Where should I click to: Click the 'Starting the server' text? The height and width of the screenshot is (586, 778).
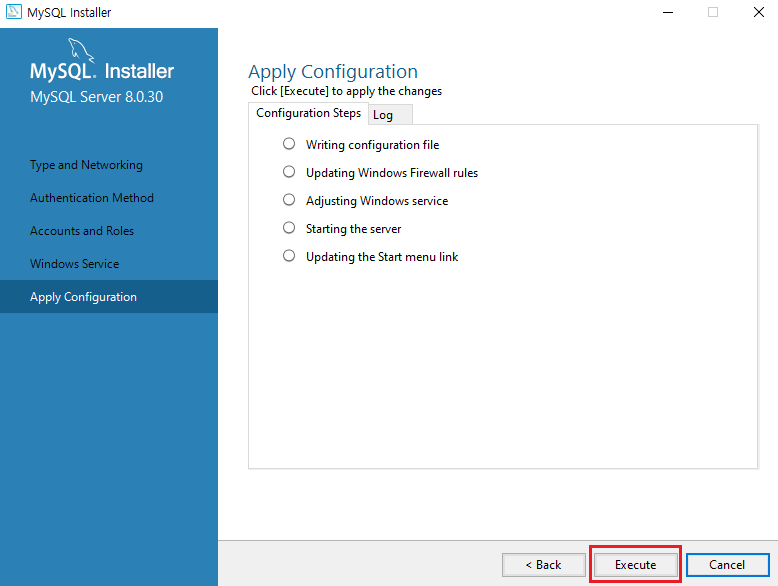coord(353,229)
